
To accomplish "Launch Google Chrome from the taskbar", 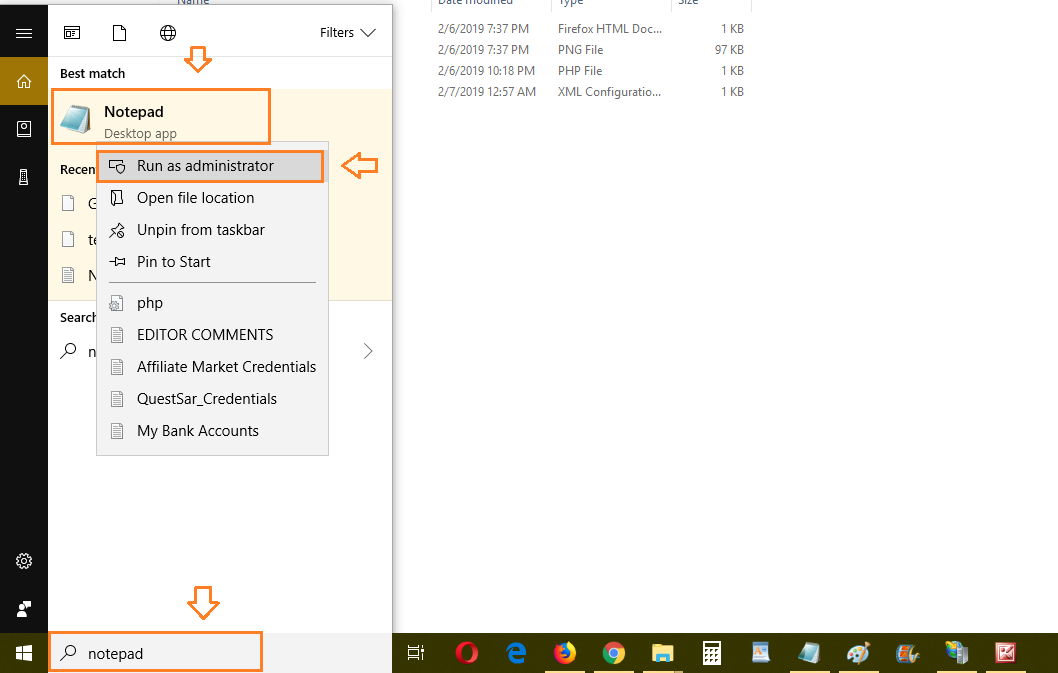I will [x=614, y=653].
